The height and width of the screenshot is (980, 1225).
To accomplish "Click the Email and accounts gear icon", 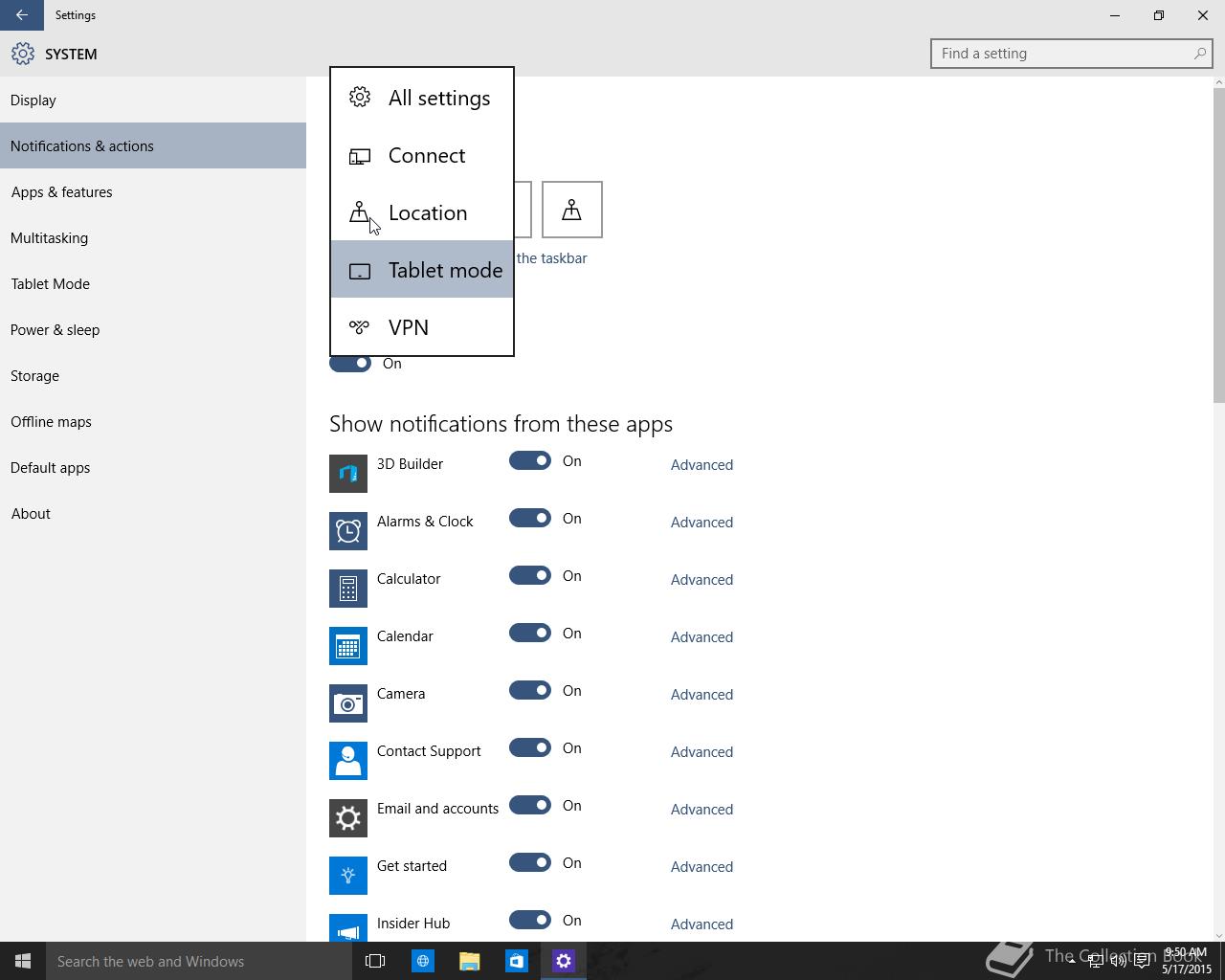I will (348, 818).
